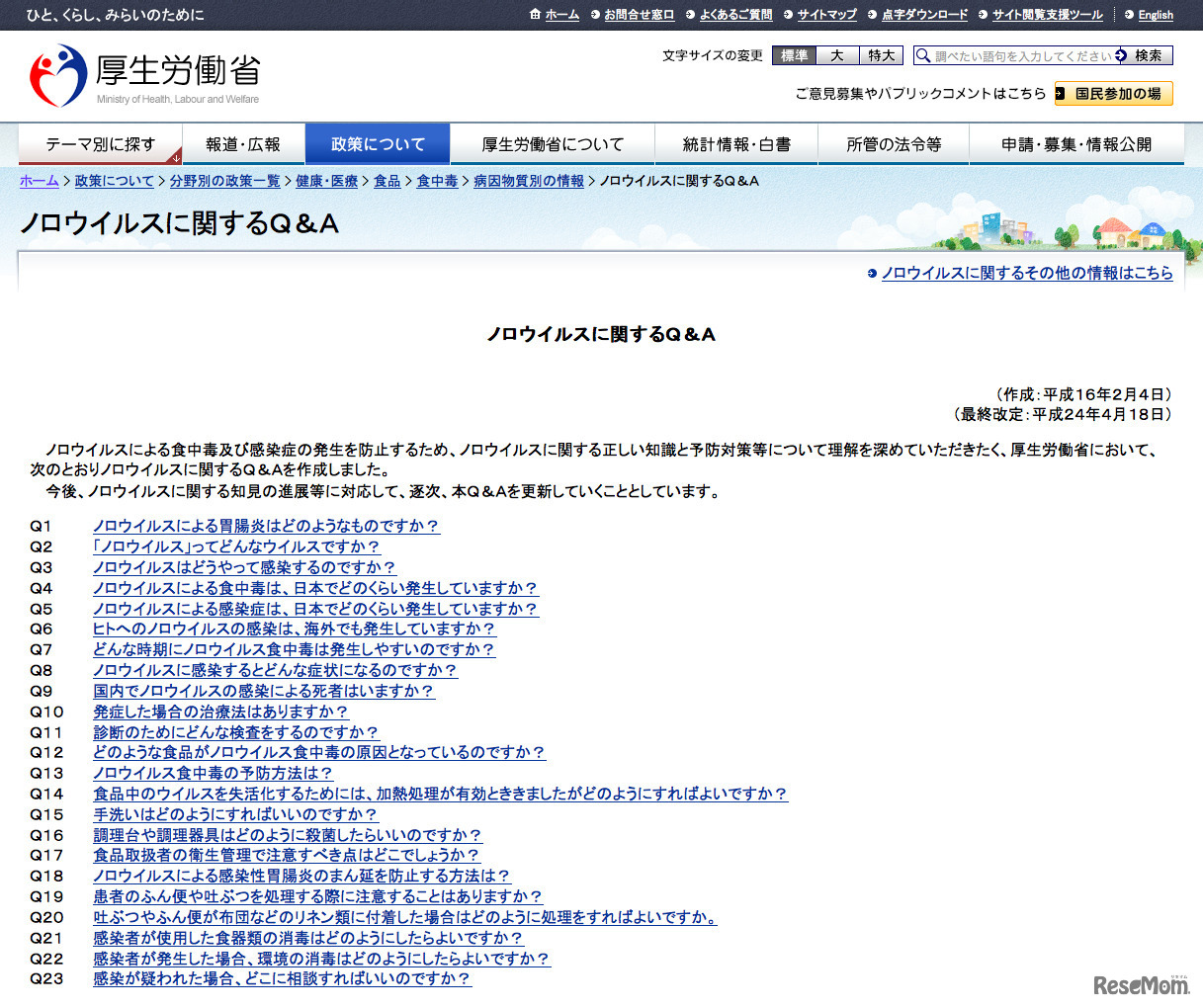
Task: Set text size to 特大
Action: coord(881,55)
